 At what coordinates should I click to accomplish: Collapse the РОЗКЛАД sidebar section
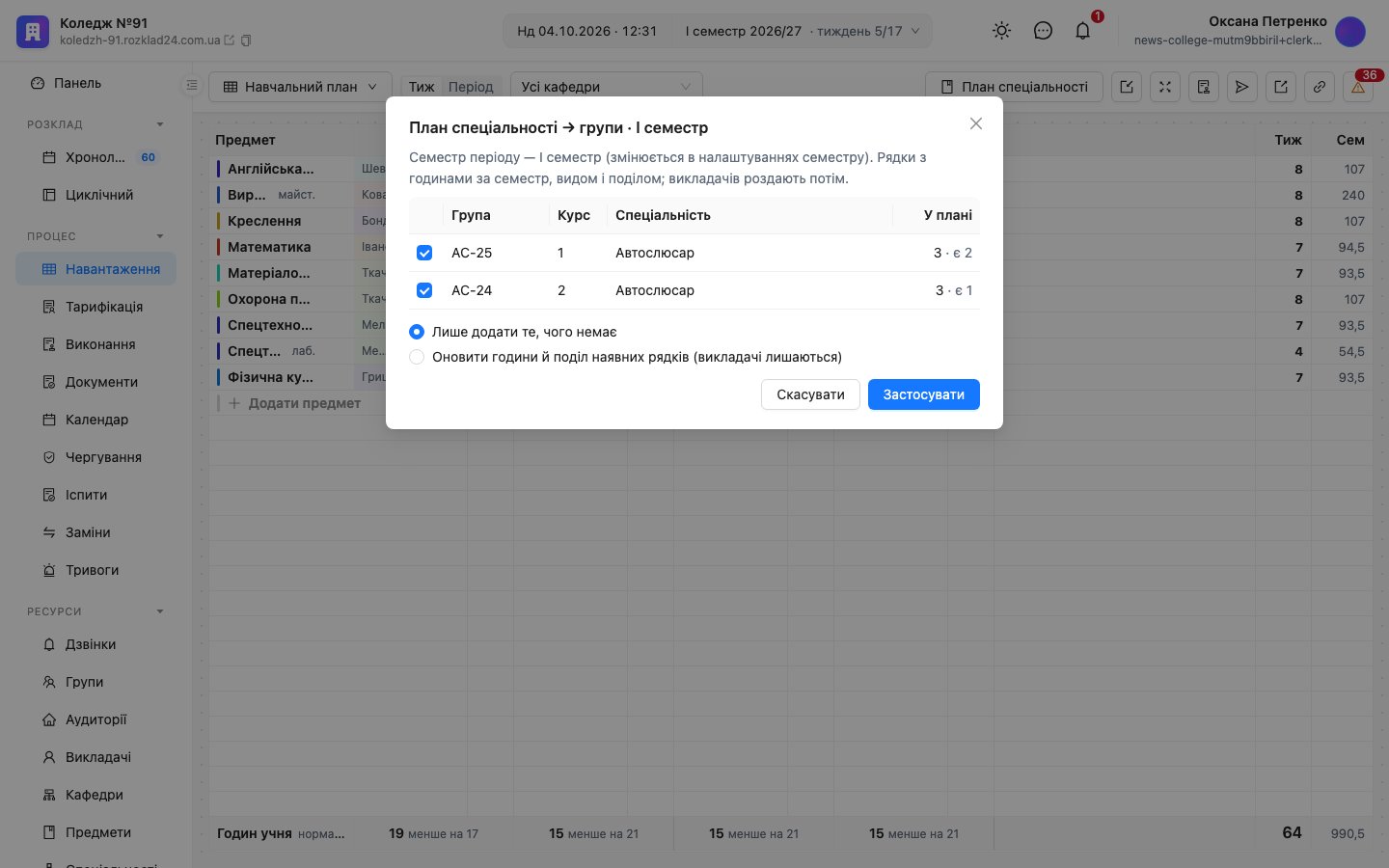pyautogui.click(x=160, y=124)
